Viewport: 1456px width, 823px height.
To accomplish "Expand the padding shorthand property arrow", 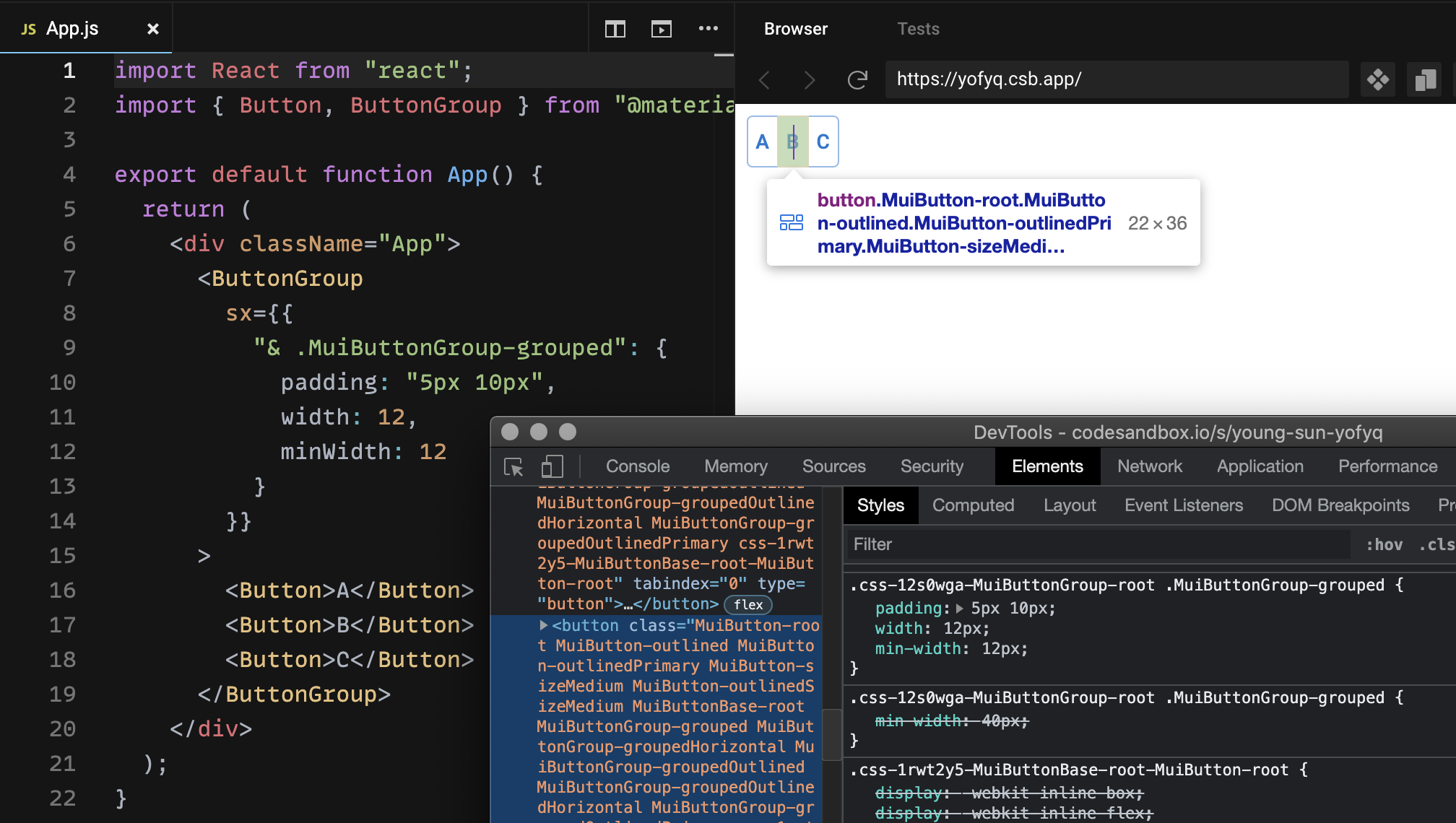I will tap(961, 609).
